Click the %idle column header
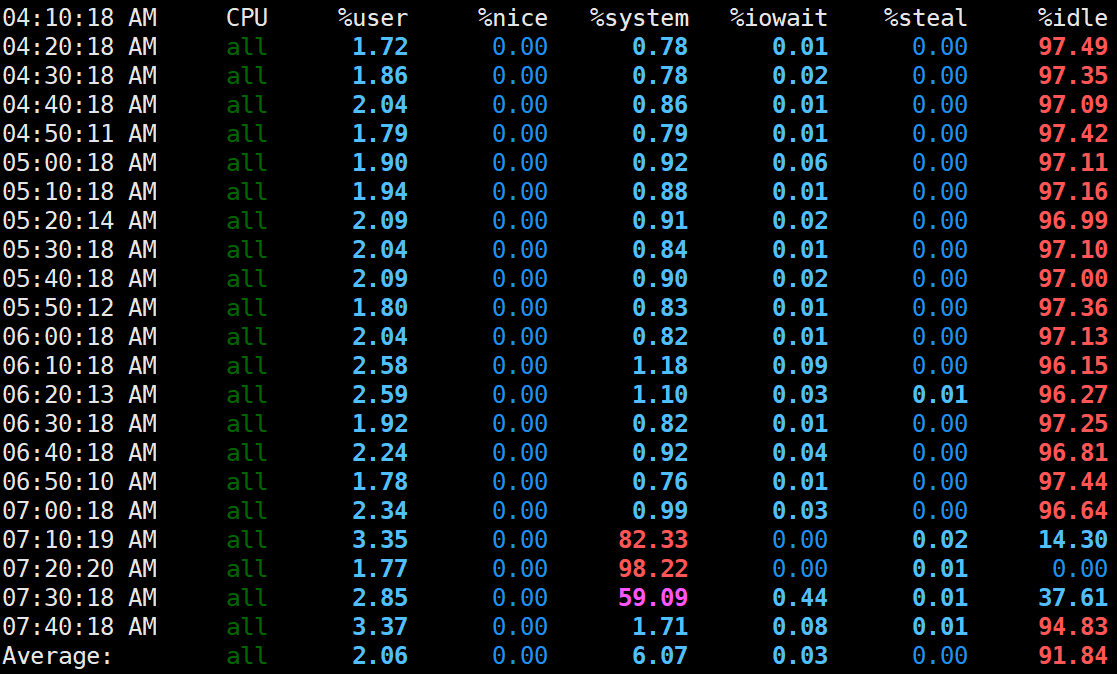Screen dimensions: 1117x674 tap(1072, 17)
